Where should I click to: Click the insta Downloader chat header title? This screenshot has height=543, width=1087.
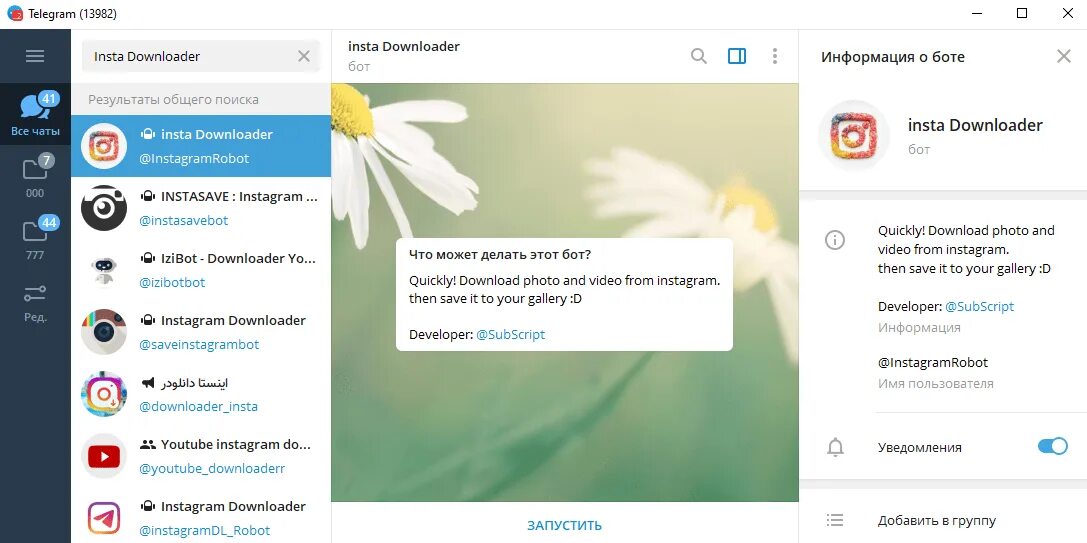pyautogui.click(x=403, y=46)
